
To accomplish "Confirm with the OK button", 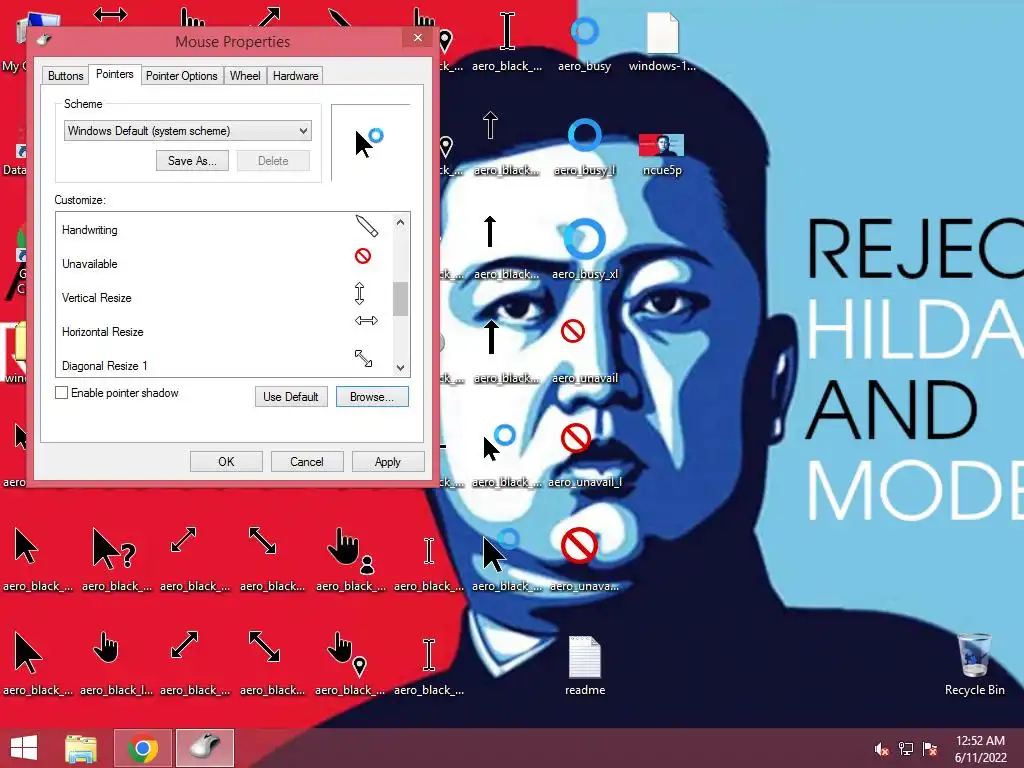I will pyautogui.click(x=226, y=462).
